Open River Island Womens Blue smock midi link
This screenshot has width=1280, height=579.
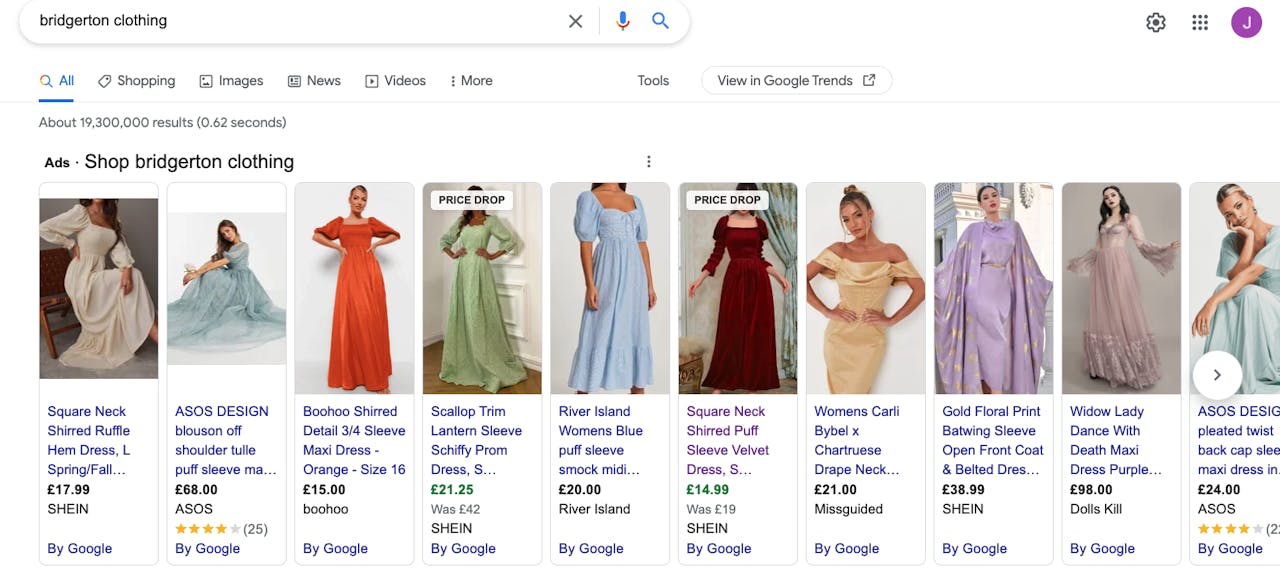click(601, 440)
